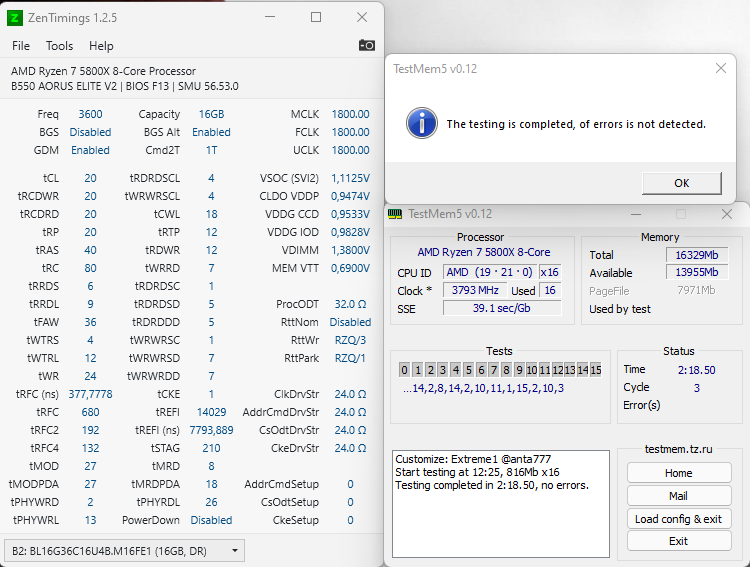Click test box number 15

point(596,370)
